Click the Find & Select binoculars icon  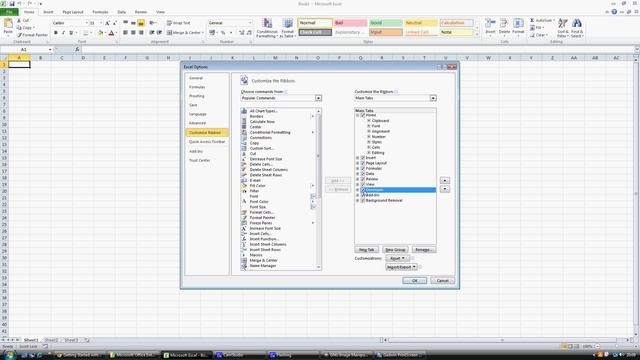click(576, 24)
